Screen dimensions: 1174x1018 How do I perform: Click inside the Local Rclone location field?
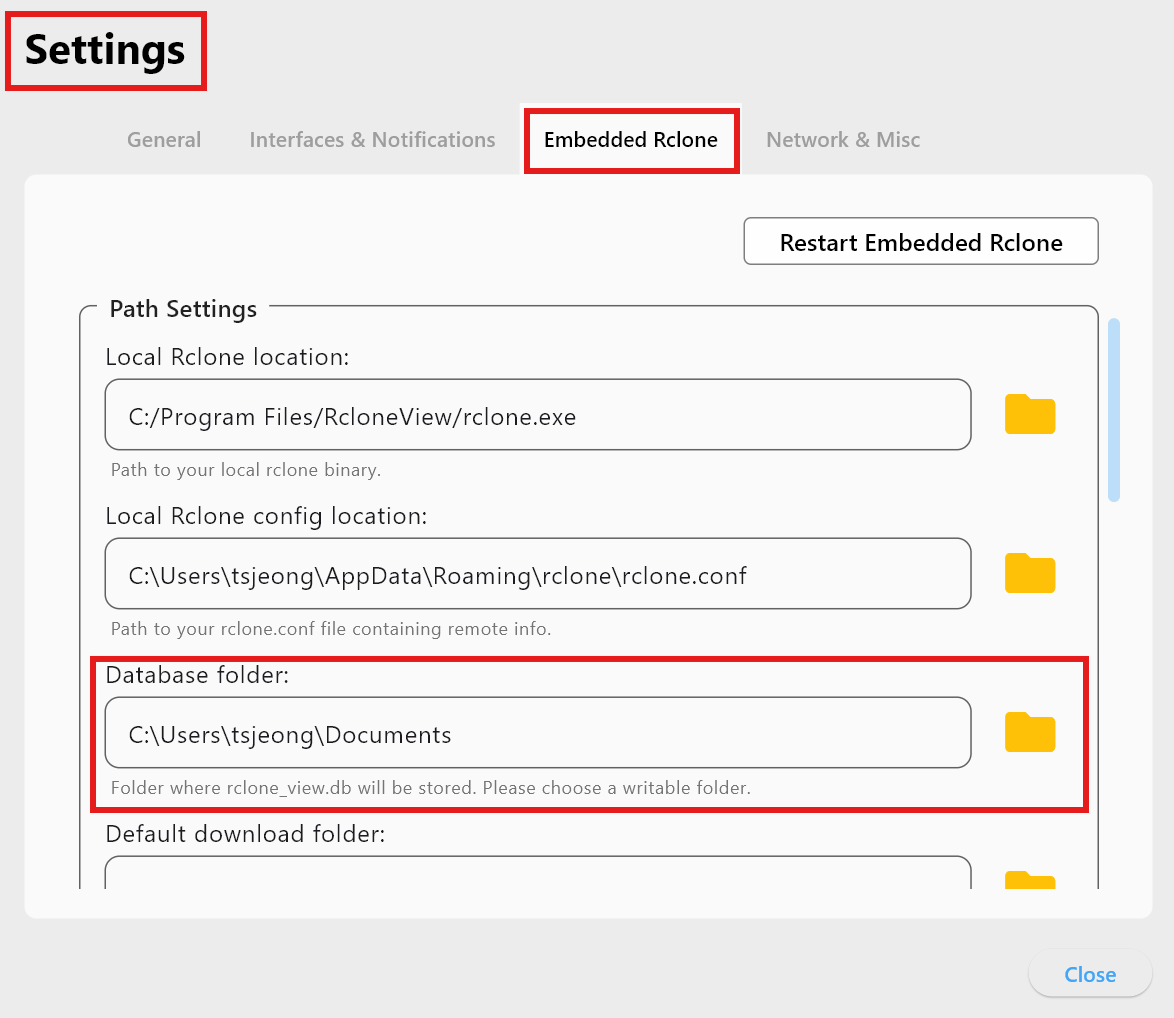pos(538,414)
